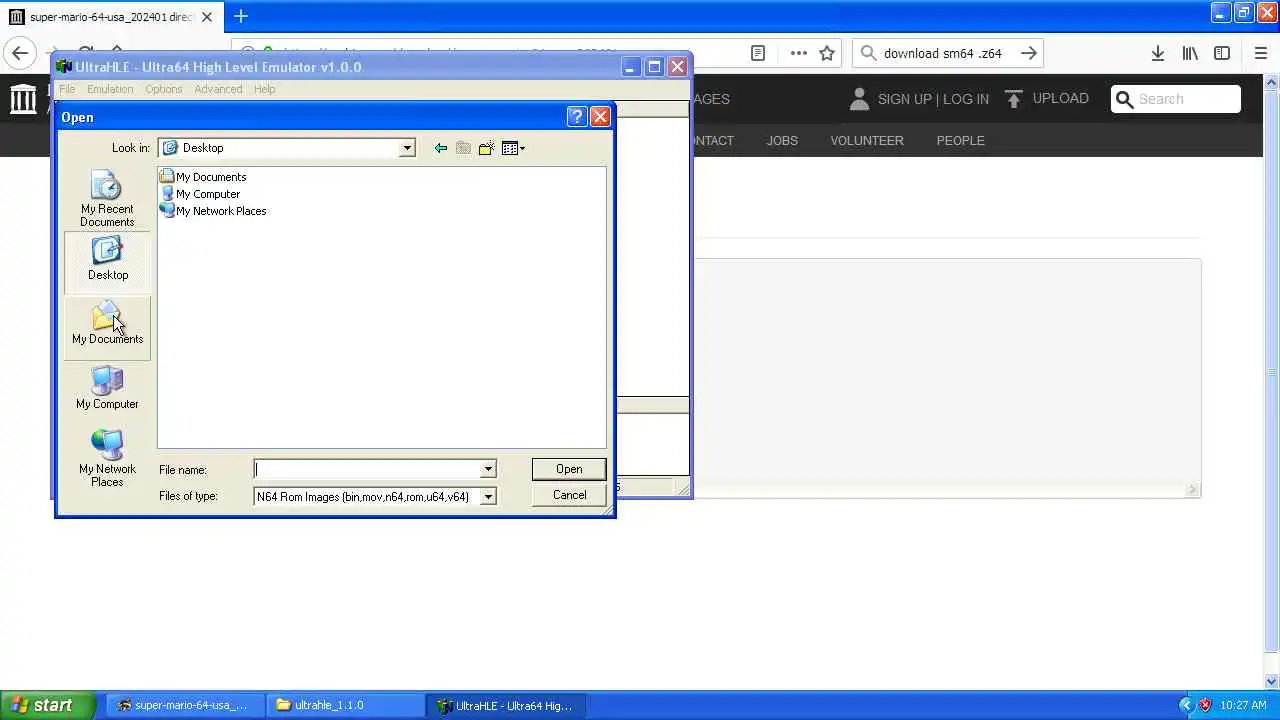Screen dimensions: 1280x720
Task: Close the Open dialog
Action: coord(600,117)
